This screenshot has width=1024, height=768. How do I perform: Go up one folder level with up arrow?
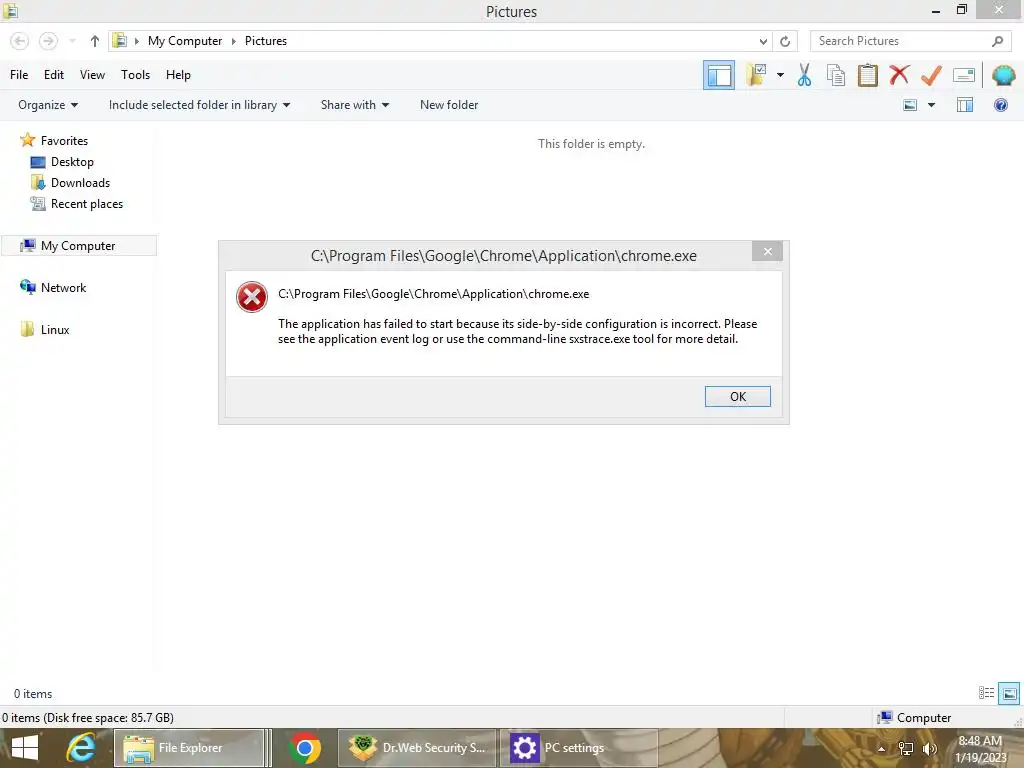(95, 41)
